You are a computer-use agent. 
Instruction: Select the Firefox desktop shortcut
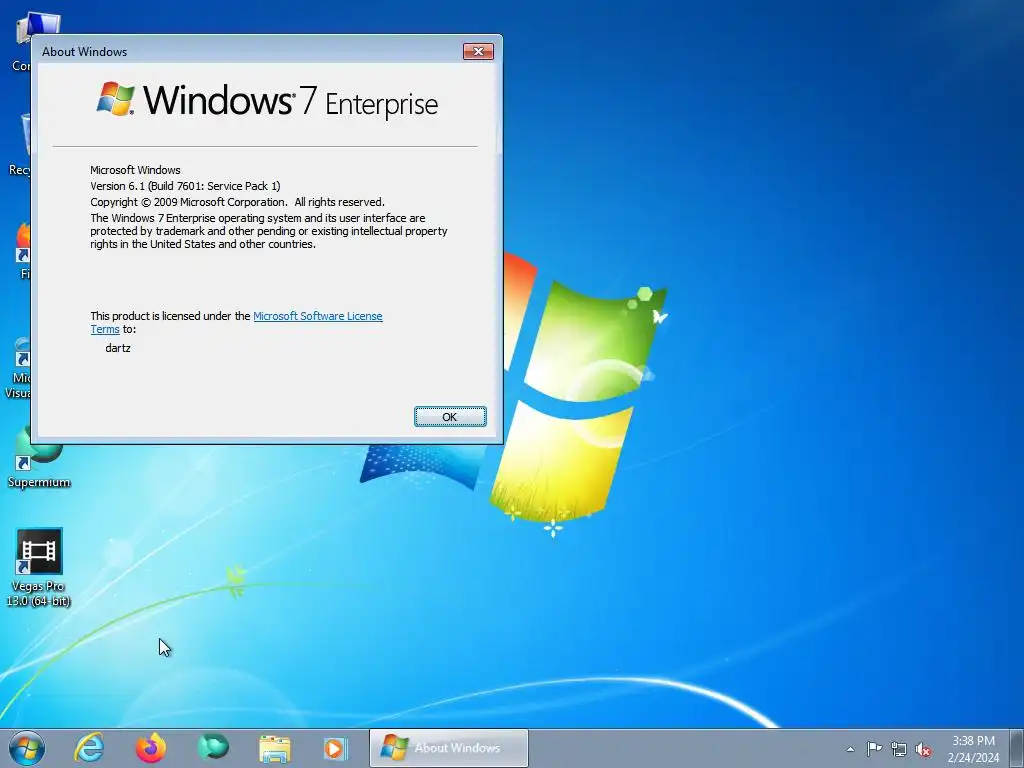click(22, 251)
